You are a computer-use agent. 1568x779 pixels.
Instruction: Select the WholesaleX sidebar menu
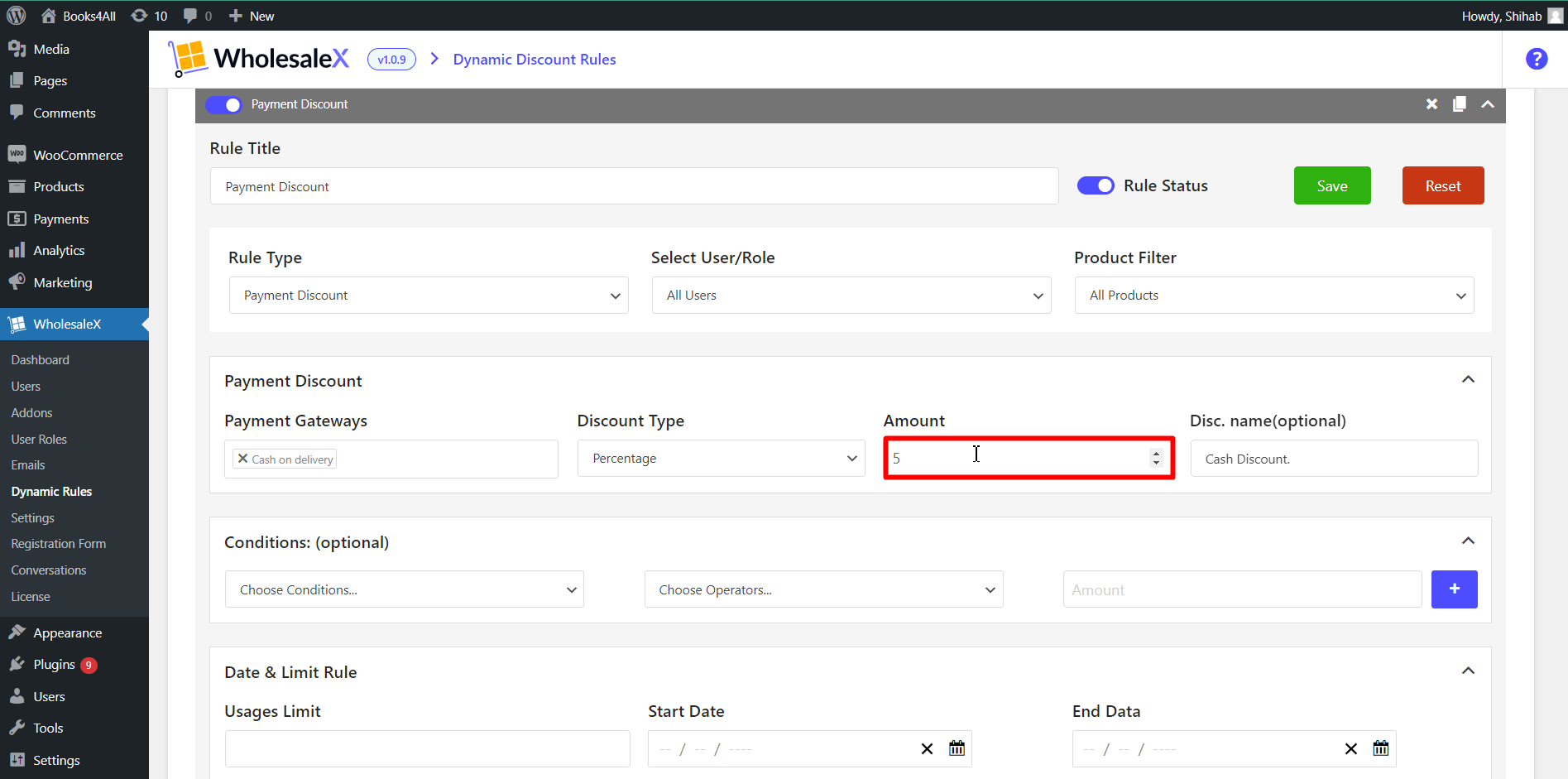pyautogui.click(x=74, y=324)
